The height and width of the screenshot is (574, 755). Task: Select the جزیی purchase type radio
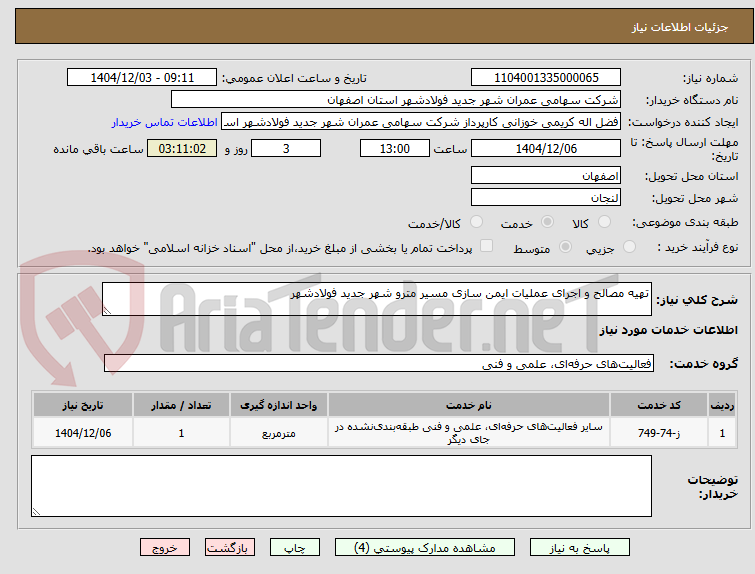coord(629,247)
